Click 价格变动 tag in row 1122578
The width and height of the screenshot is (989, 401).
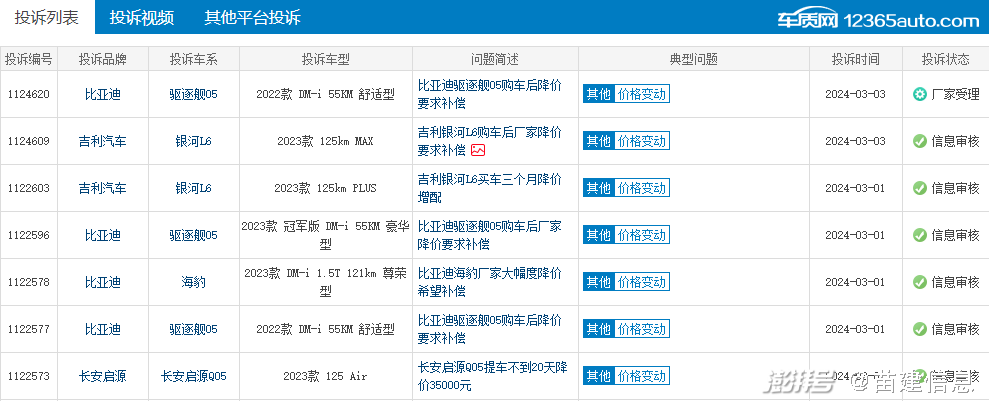(641, 282)
